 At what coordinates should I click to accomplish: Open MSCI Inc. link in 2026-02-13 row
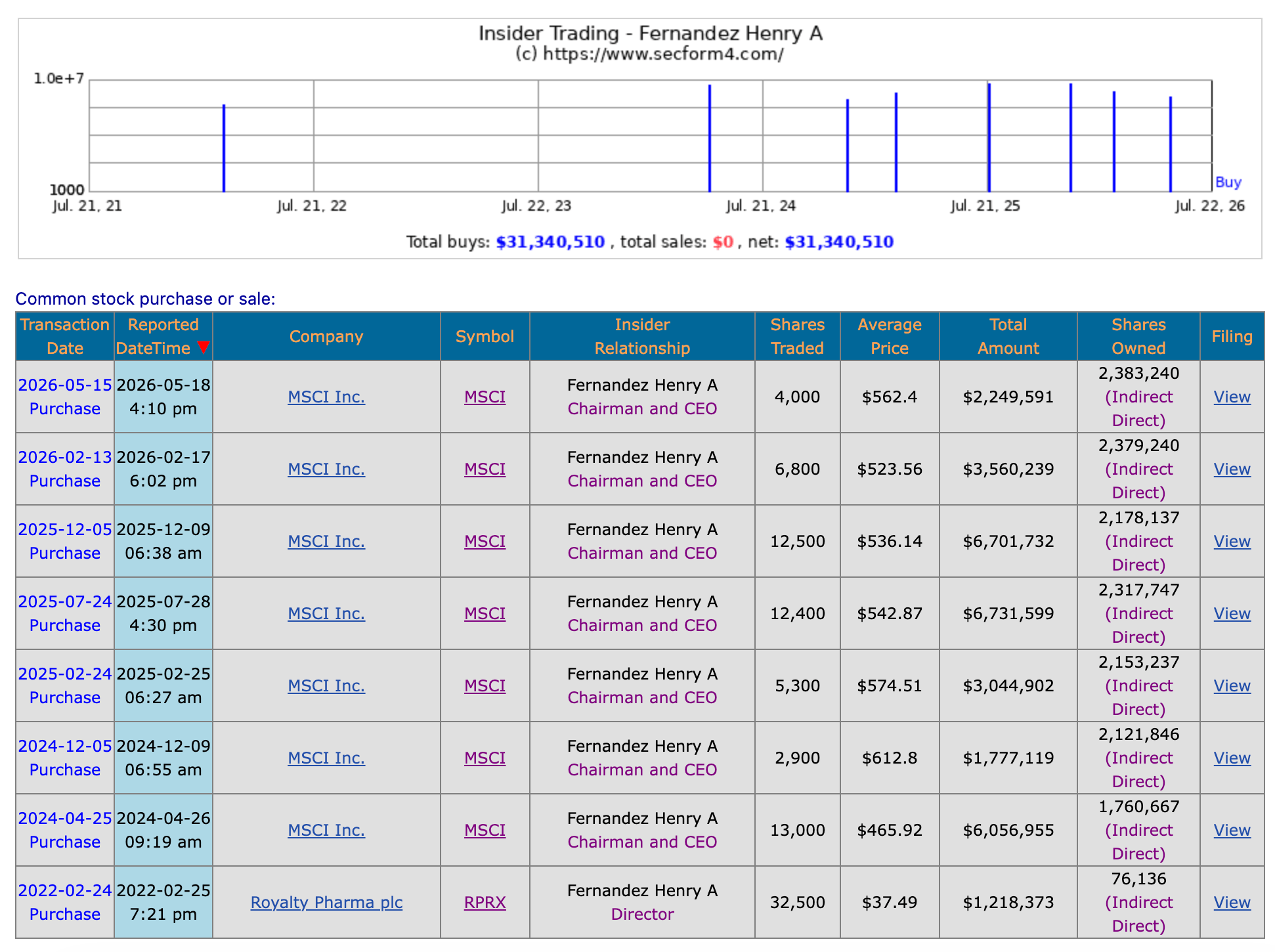tap(326, 469)
